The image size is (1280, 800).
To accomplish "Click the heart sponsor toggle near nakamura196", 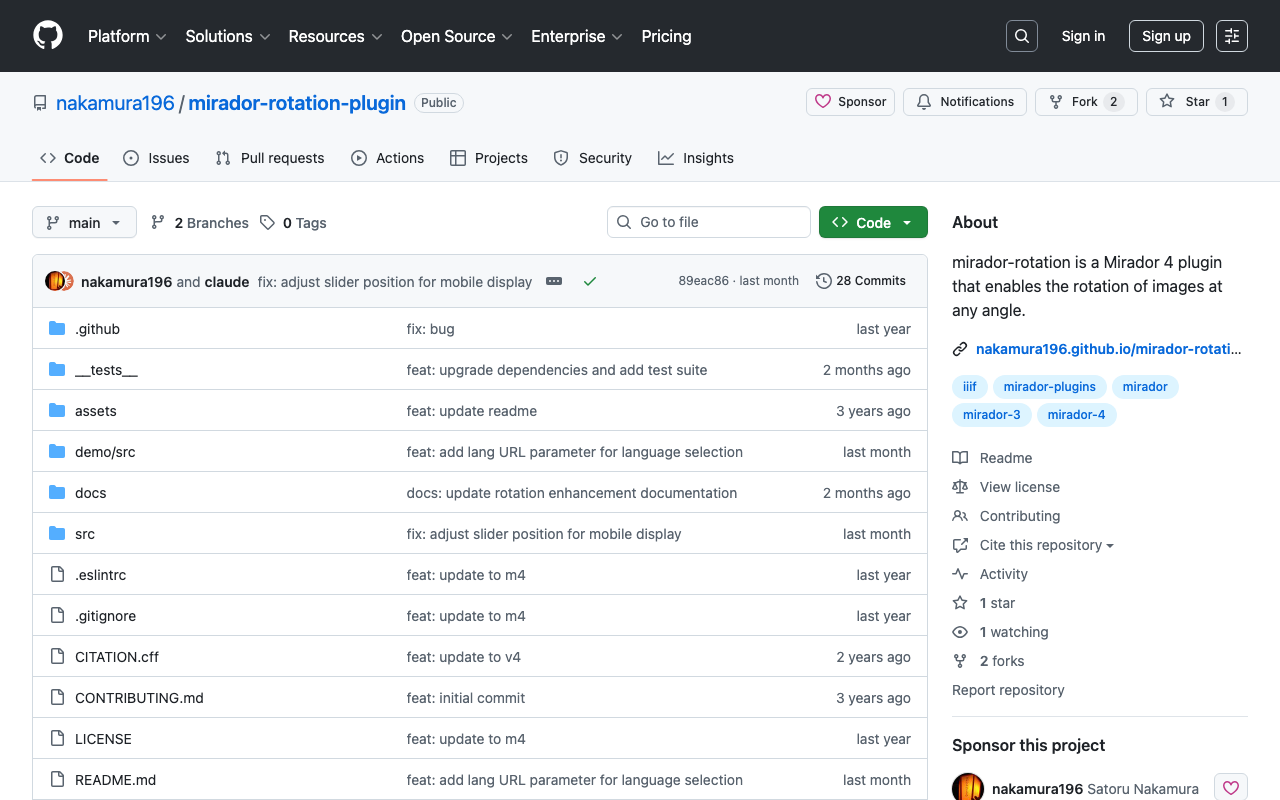I will (x=1231, y=787).
